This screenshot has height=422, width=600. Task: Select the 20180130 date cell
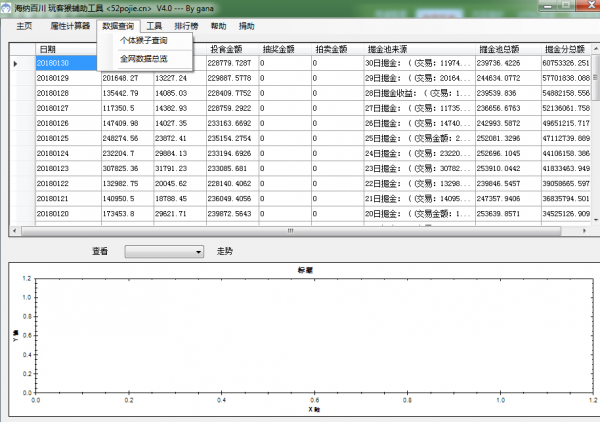click(65, 63)
